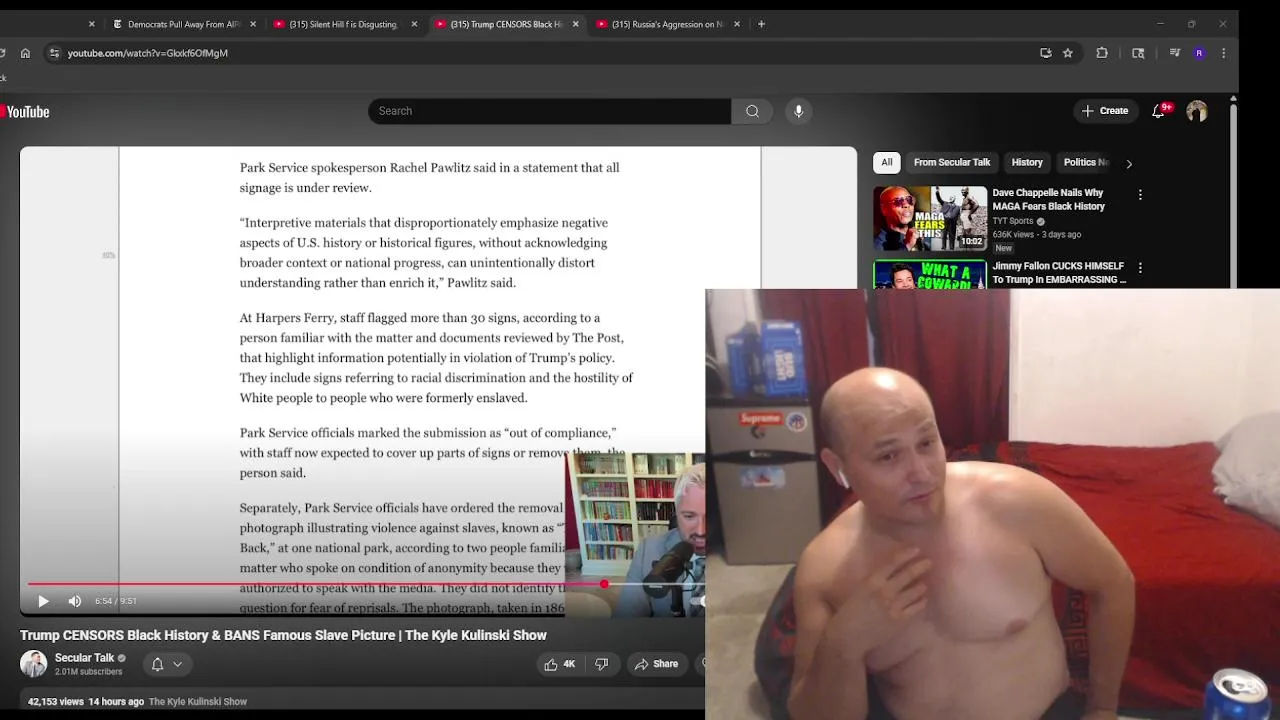The image size is (1280, 720).
Task: Click the 42,153 views text
Action: pyautogui.click(x=56, y=702)
